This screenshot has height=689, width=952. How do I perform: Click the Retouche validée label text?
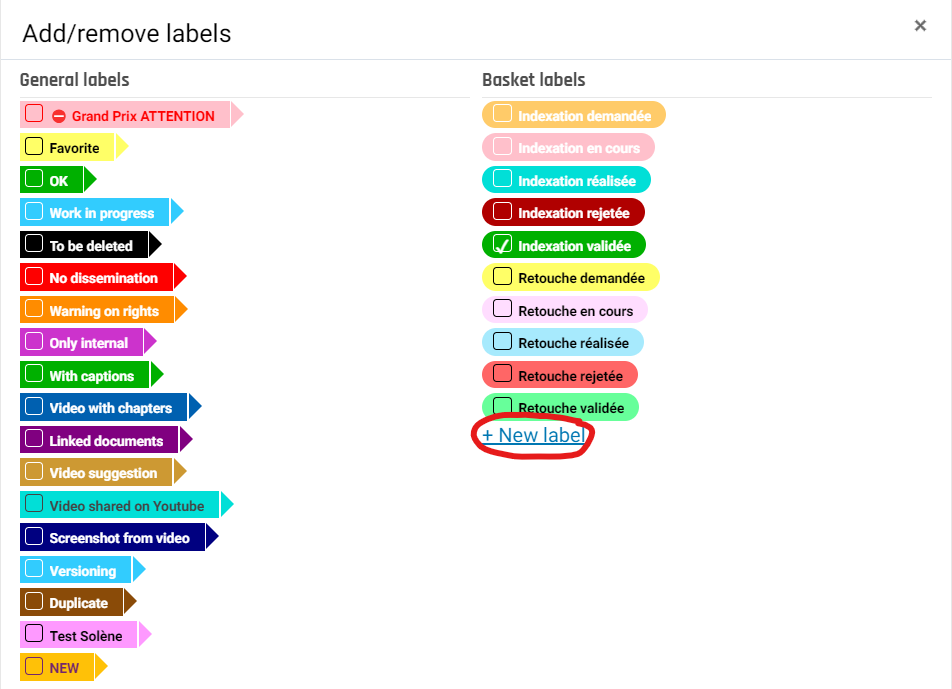click(571, 408)
